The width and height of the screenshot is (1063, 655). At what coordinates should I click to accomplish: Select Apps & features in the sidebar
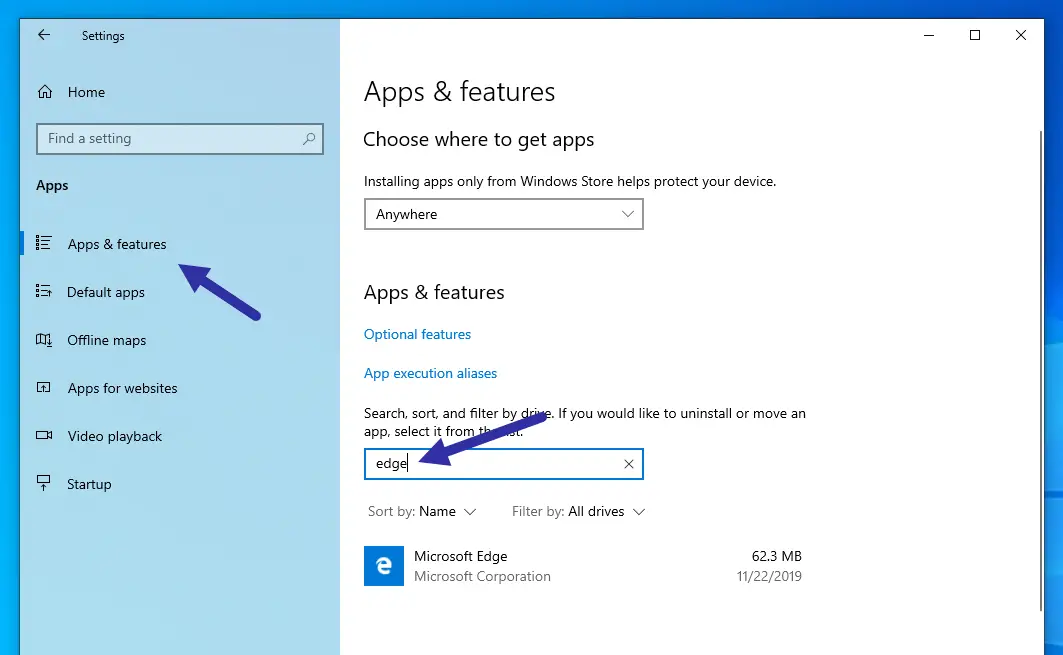click(x=116, y=243)
